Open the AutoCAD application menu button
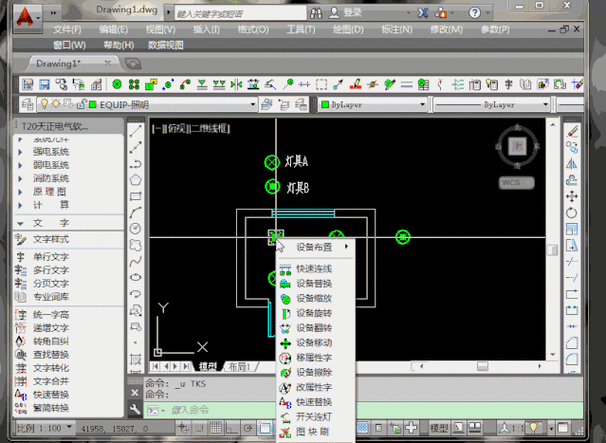The height and width of the screenshot is (443, 606). 28,17
